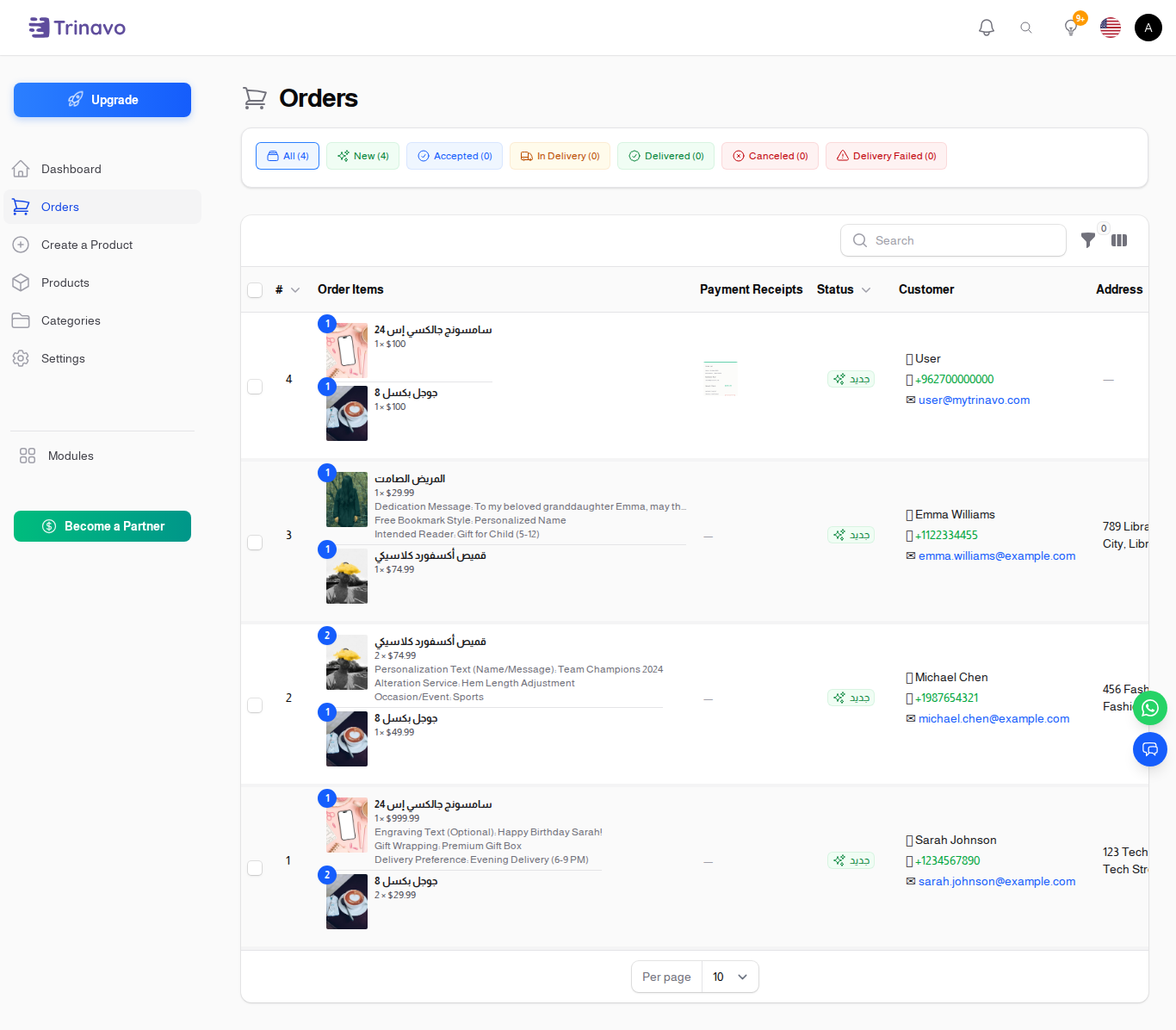Select the In Delivery (0) filter tab
The width and height of the screenshot is (1176, 1030).
(560, 156)
